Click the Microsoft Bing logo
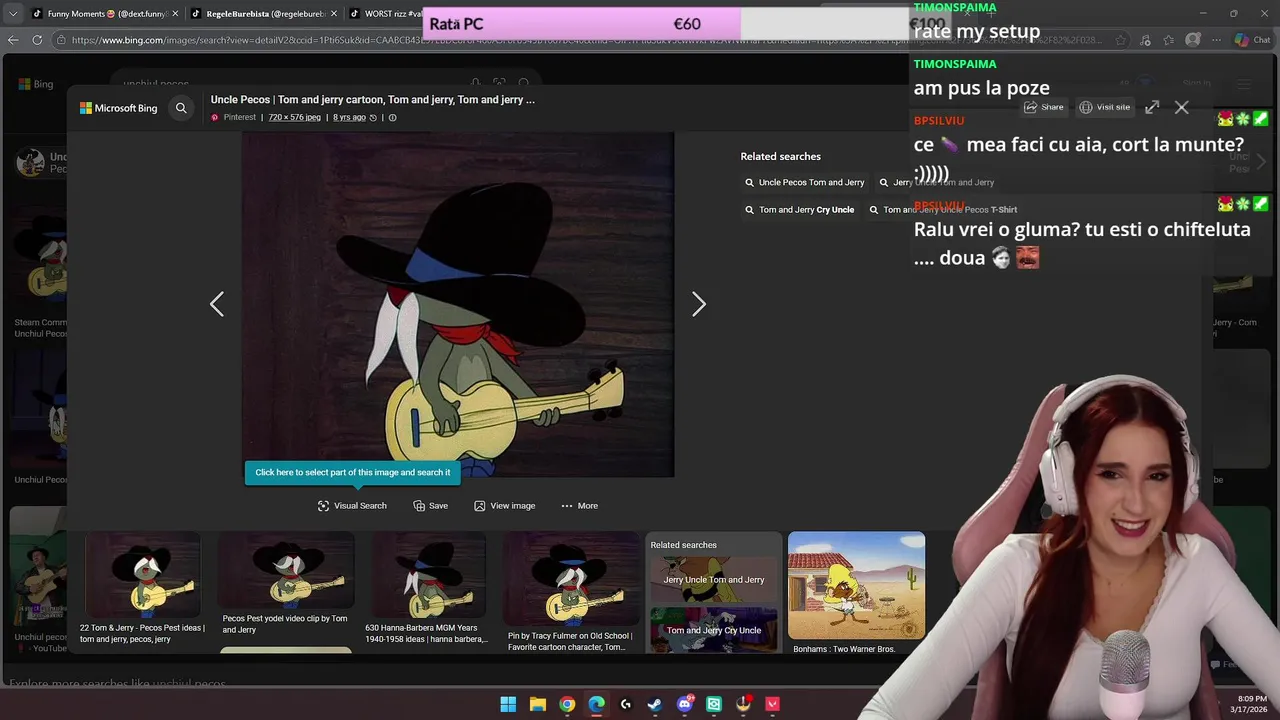This screenshot has height=720, width=1280. point(119,108)
